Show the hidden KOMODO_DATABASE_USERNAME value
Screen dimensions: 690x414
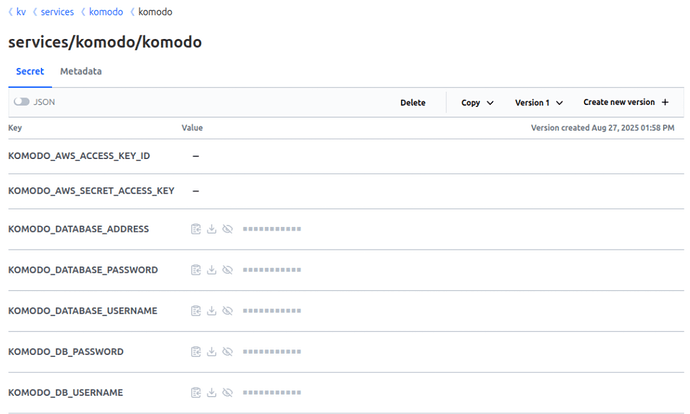[x=227, y=311]
